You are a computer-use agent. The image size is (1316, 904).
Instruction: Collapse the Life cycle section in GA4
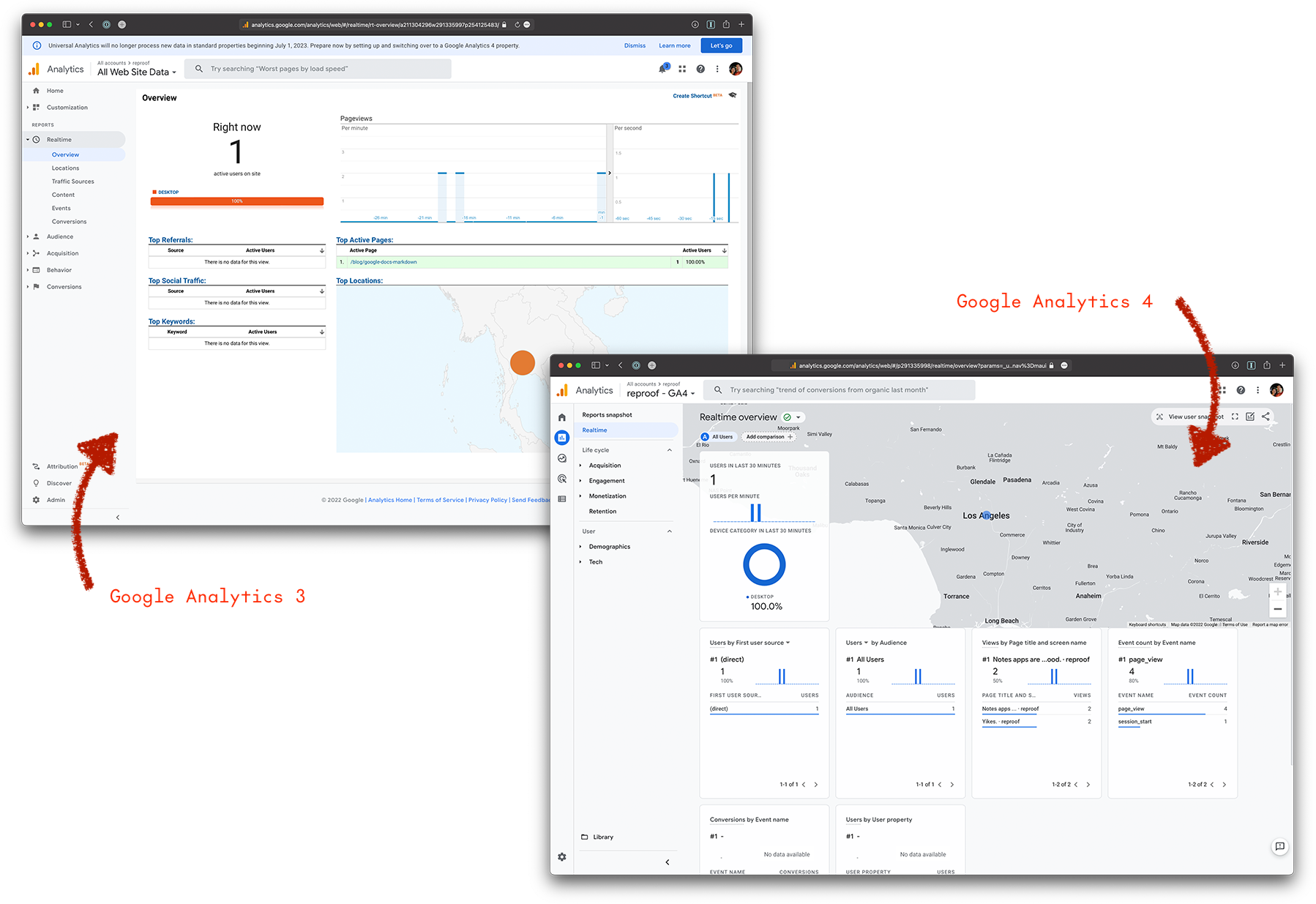coord(670,450)
